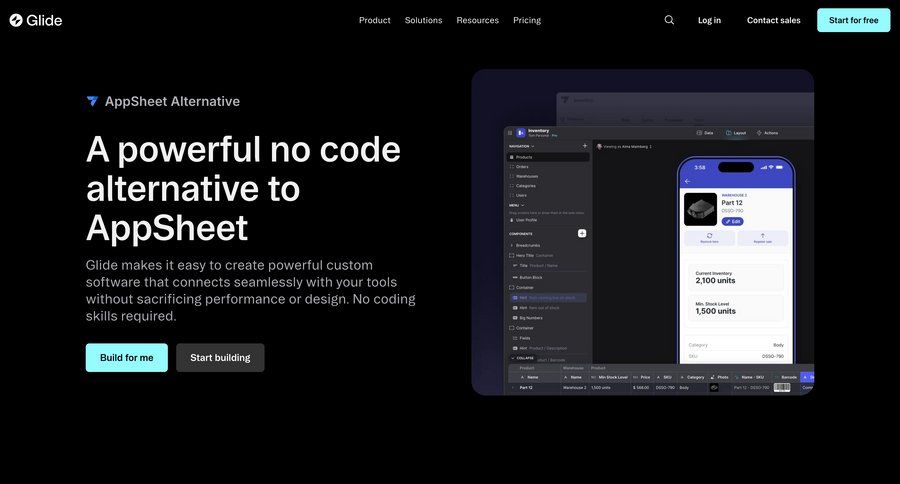
Task: Click the Inventory app icon in preview
Action: (x=521, y=132)
